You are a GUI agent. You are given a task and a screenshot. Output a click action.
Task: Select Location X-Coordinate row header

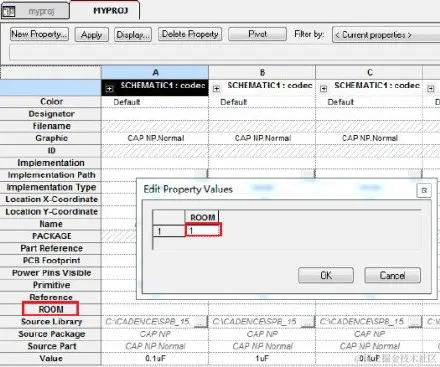(51, 199)
